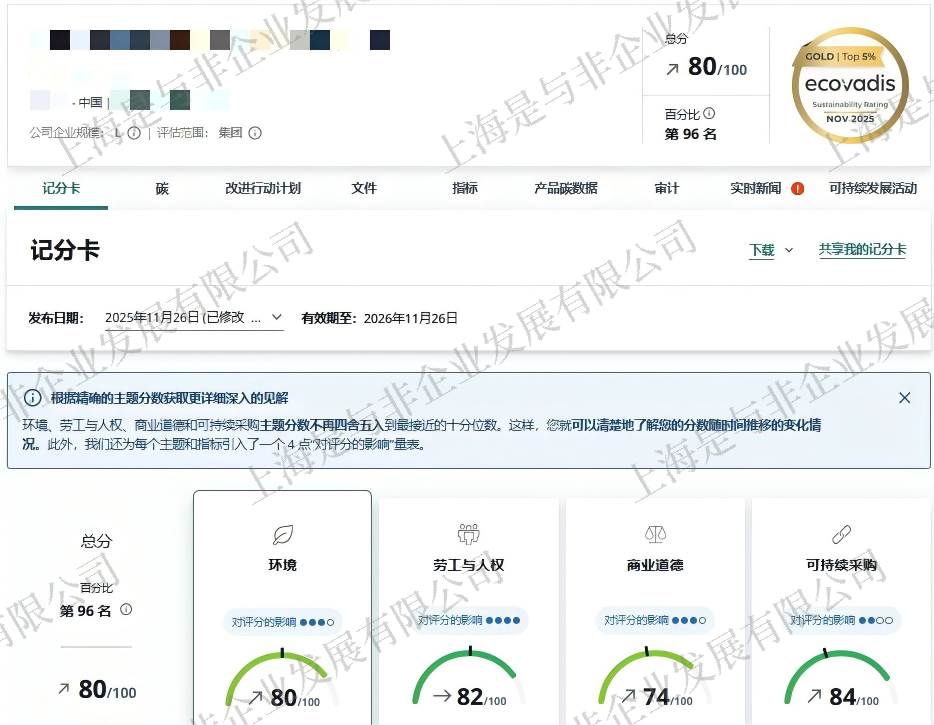This screenshot has width=934, height=725.
Task: Go to the 产品碳数据 tab
Action: pos(566,188)
